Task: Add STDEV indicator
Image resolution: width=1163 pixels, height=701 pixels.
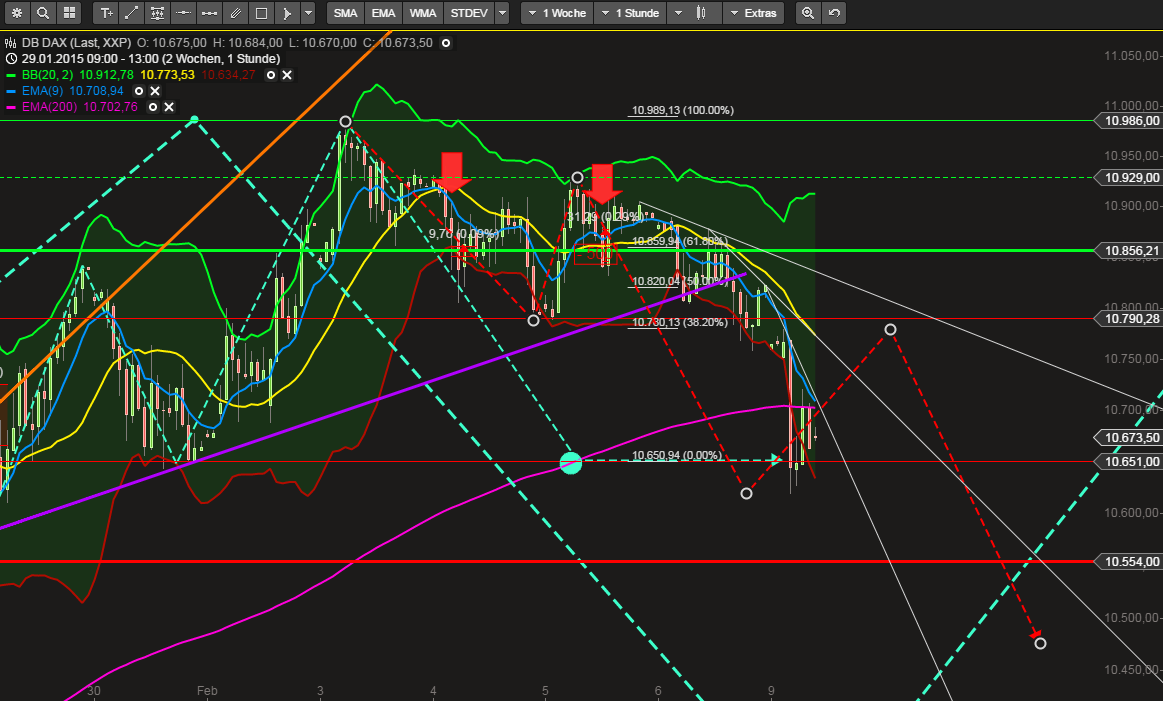Action: pos(469,13)
